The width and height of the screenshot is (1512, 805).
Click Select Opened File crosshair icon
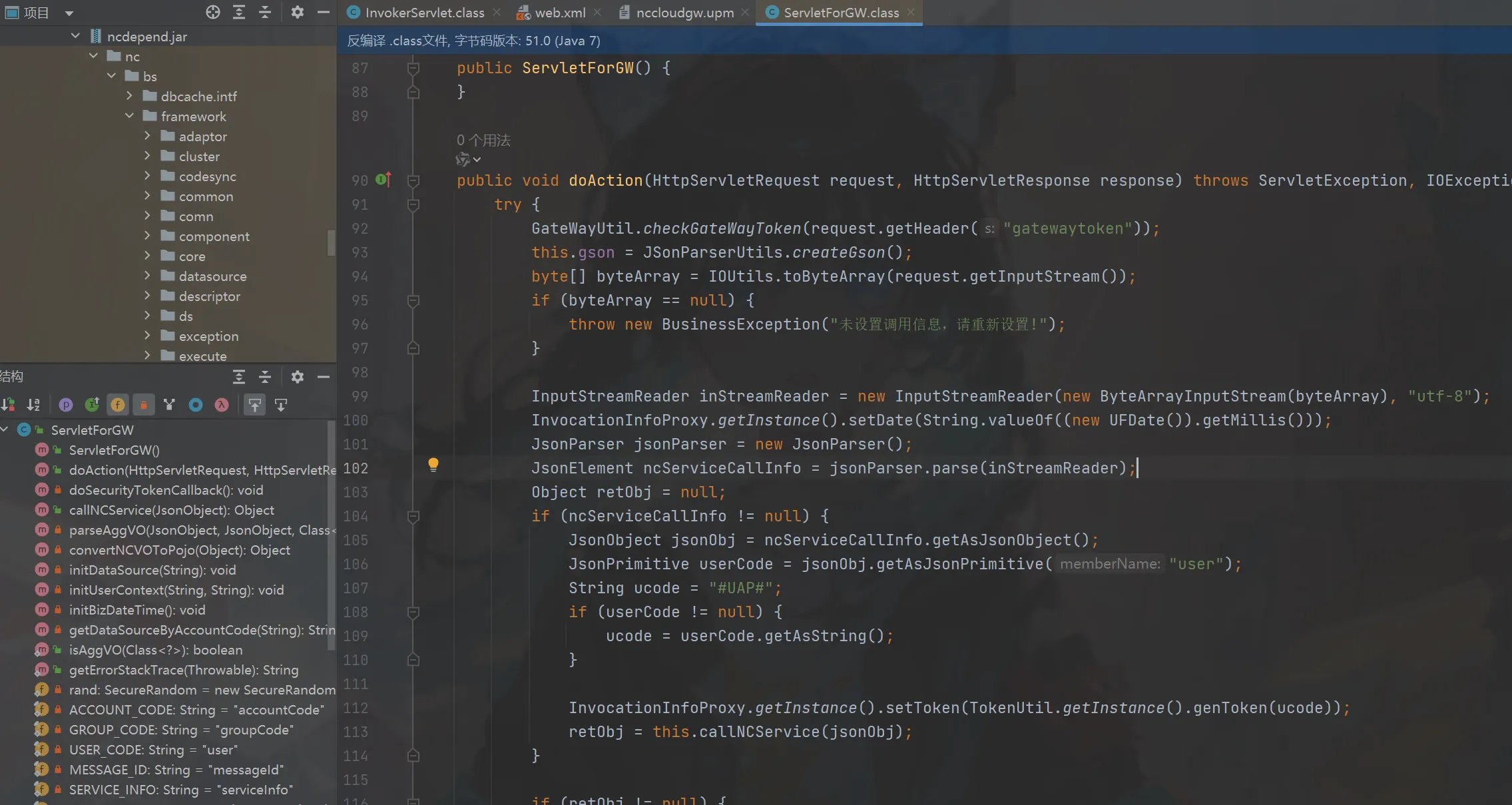(x=212, y=12)
